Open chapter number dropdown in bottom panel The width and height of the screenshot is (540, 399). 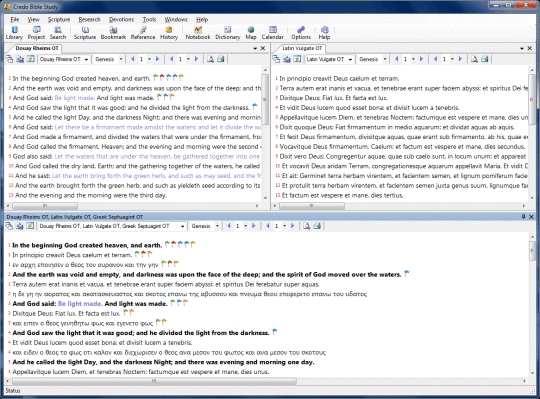(x=246, y=226)
